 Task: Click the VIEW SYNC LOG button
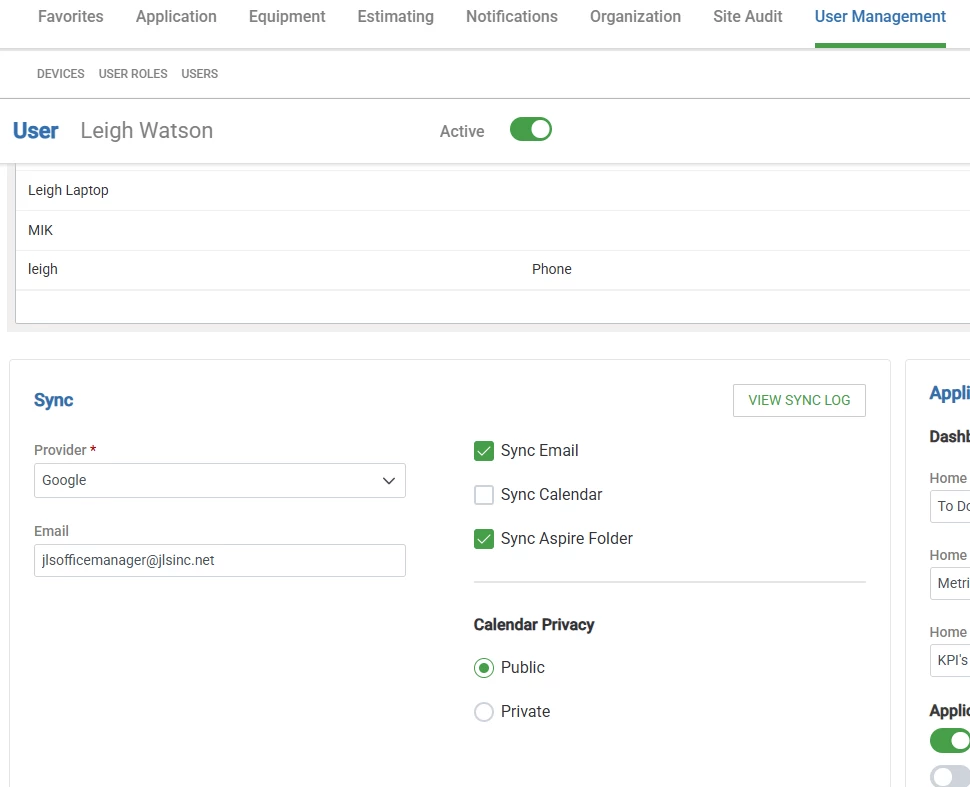pyautogui.click(x=799, y=400)
